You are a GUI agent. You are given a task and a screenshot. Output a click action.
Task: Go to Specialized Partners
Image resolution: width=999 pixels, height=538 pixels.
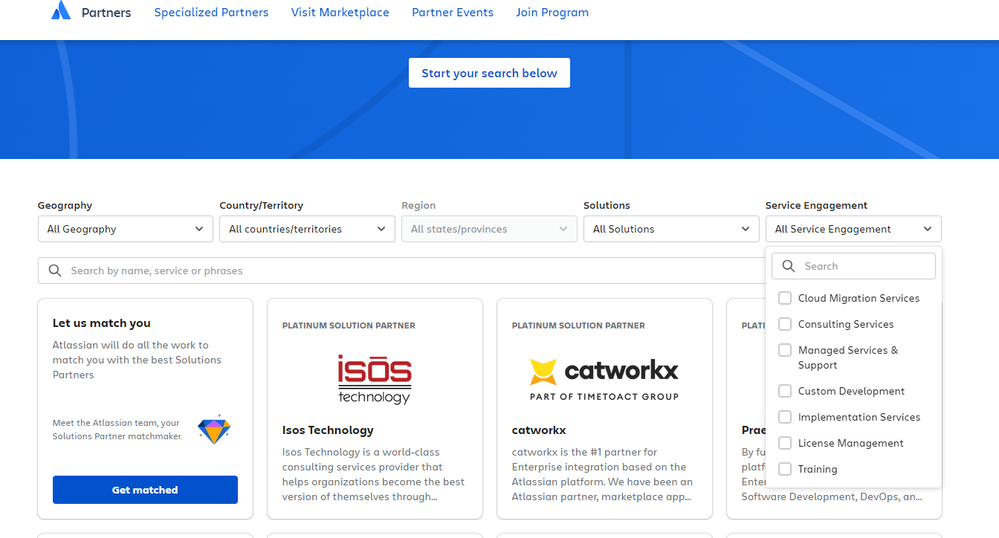(x=211, y=12)
